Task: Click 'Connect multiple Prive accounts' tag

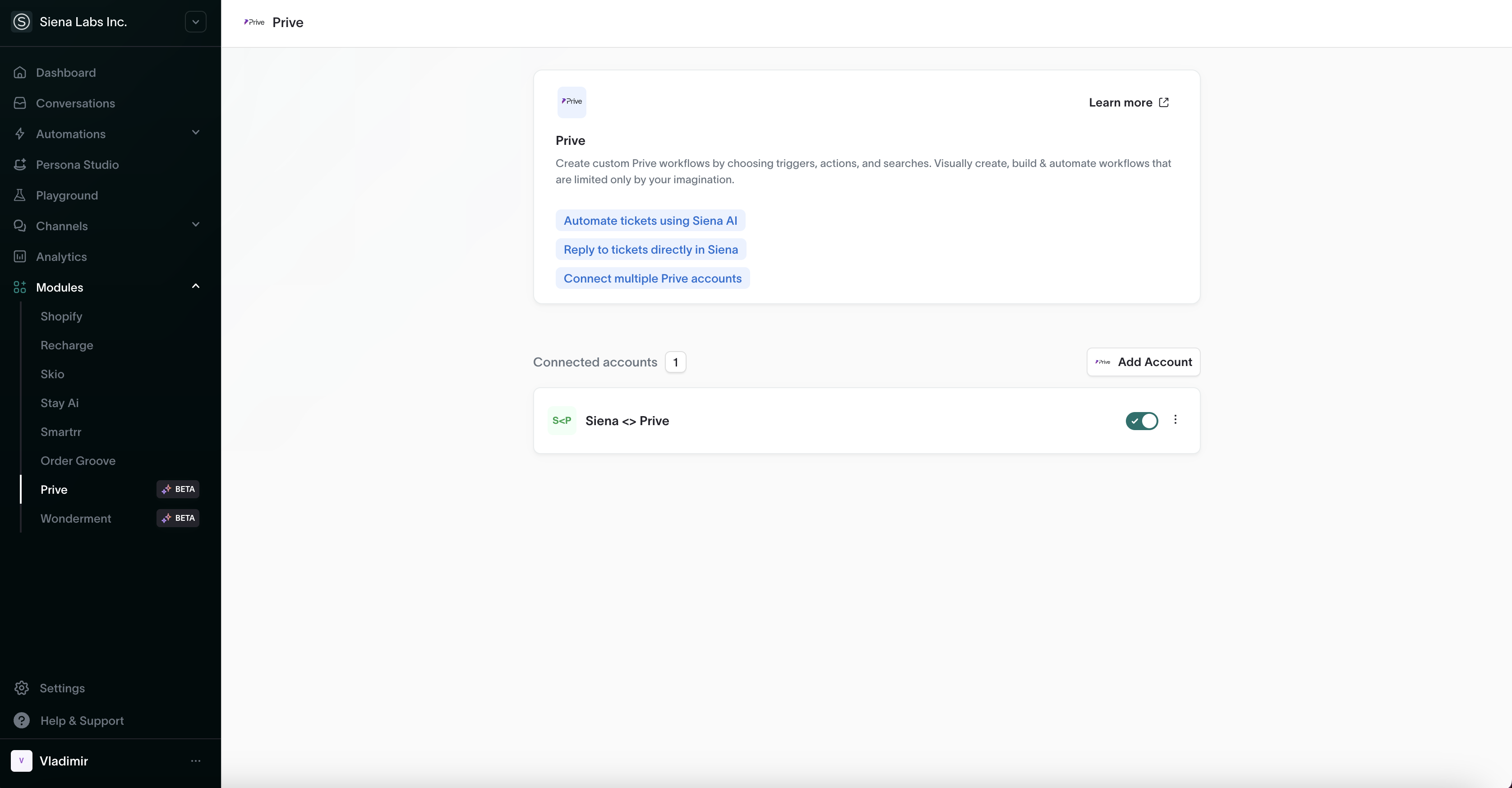Action: [x=653, y=278]
